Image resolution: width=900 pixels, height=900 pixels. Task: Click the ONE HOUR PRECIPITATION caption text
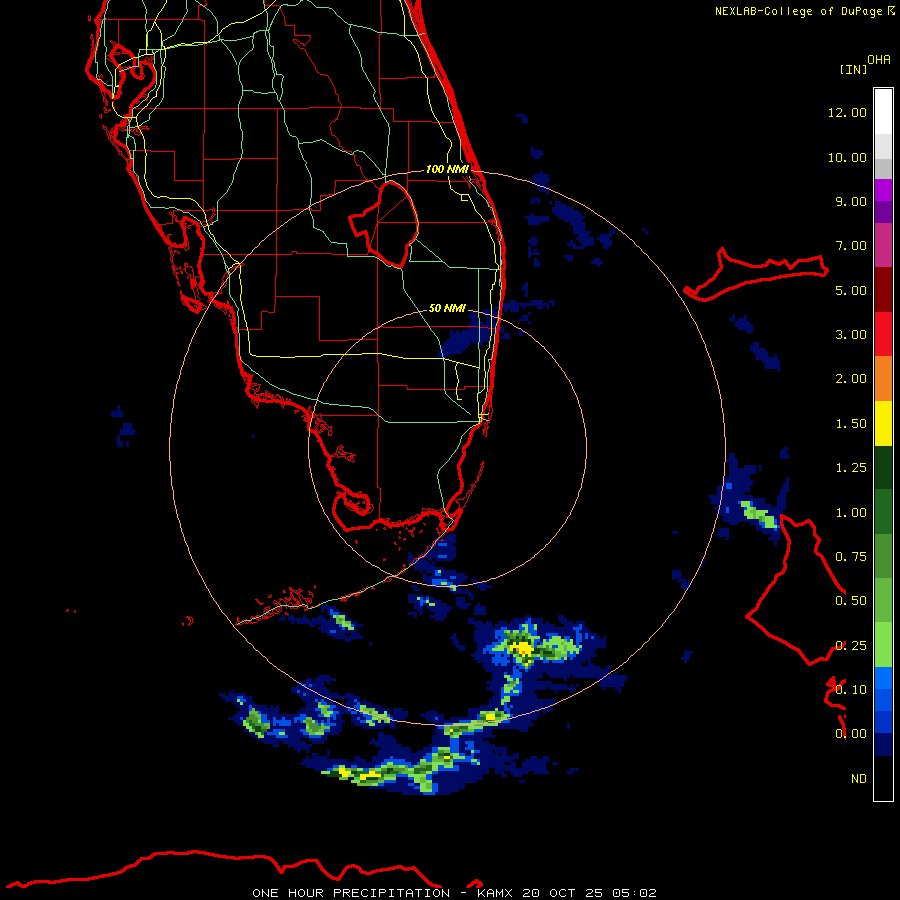[x=351, y=893]
